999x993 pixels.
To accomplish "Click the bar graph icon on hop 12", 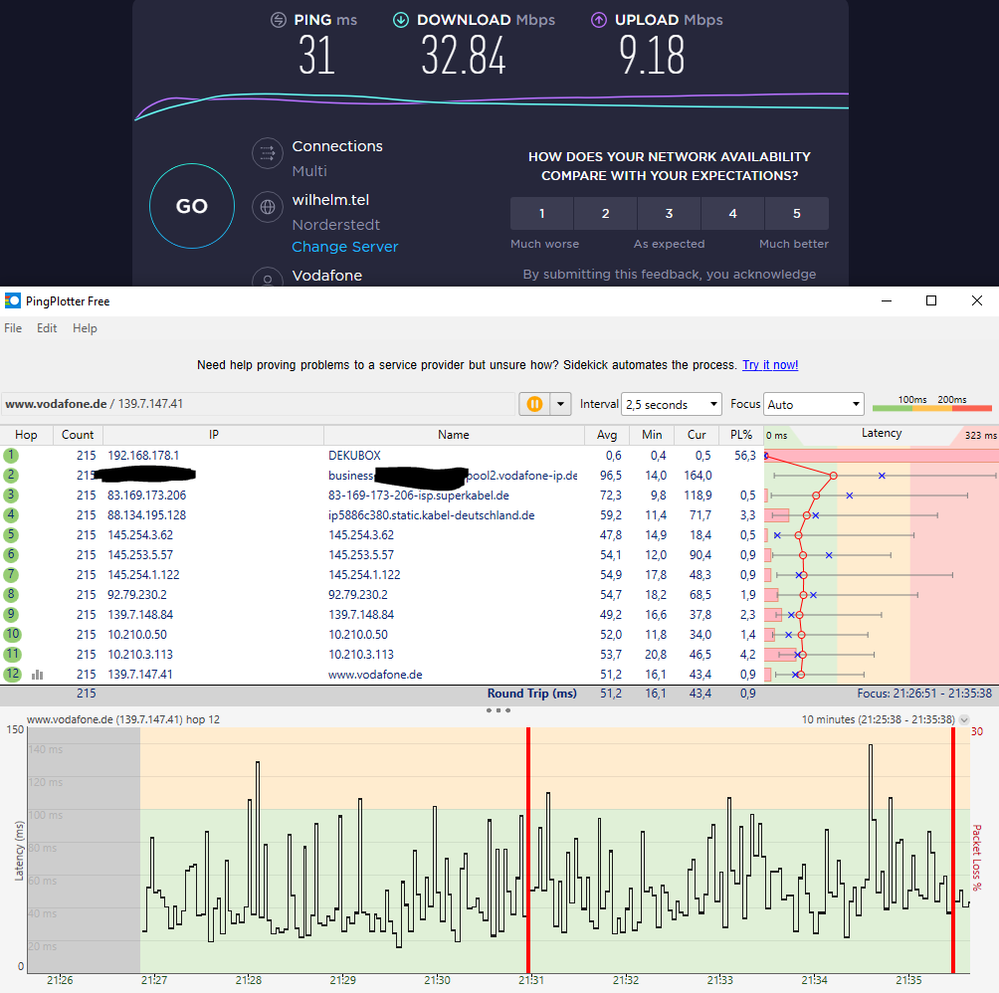I will tap(38, 675).
